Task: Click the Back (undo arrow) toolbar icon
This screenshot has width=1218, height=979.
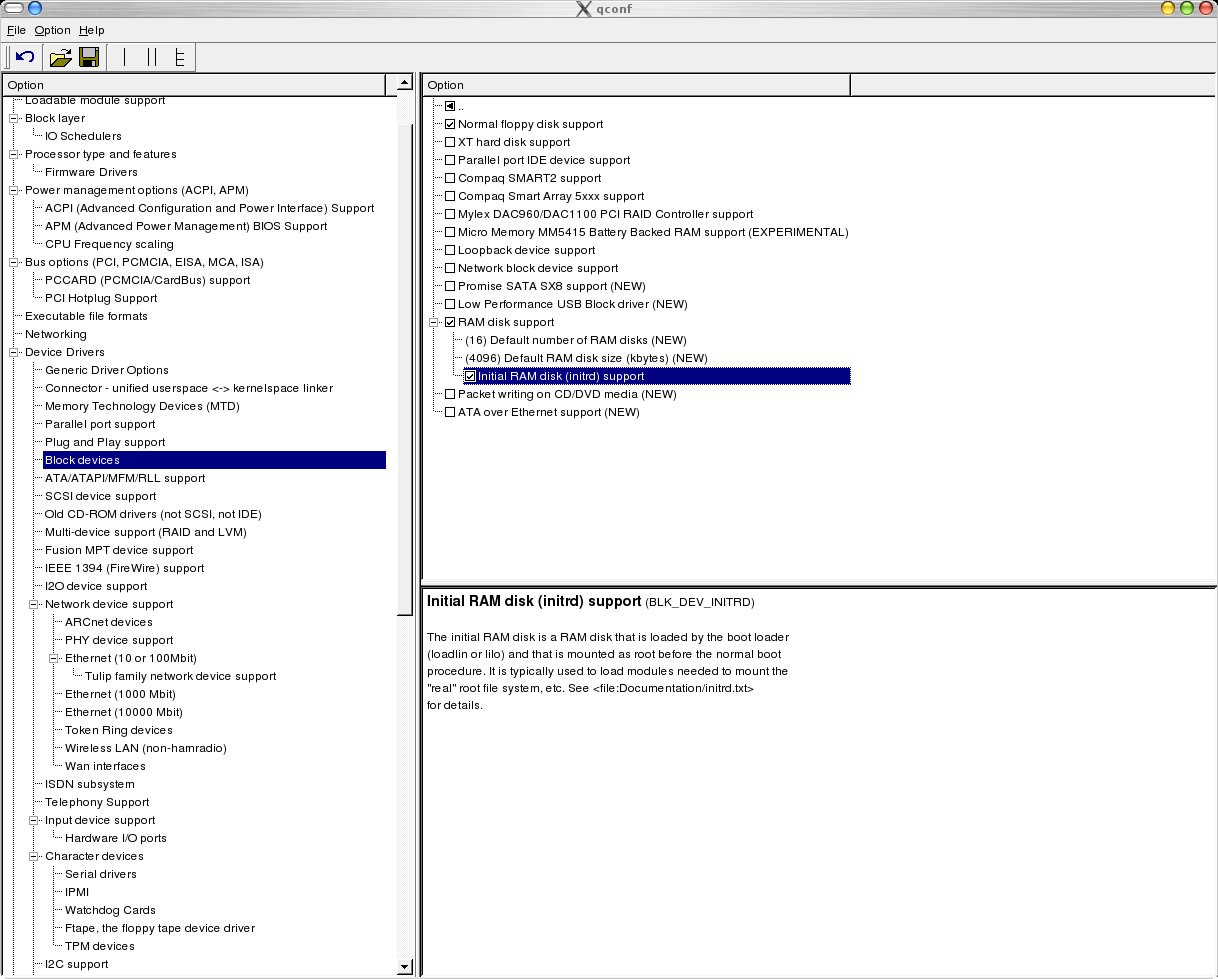Action: [26, 57]
